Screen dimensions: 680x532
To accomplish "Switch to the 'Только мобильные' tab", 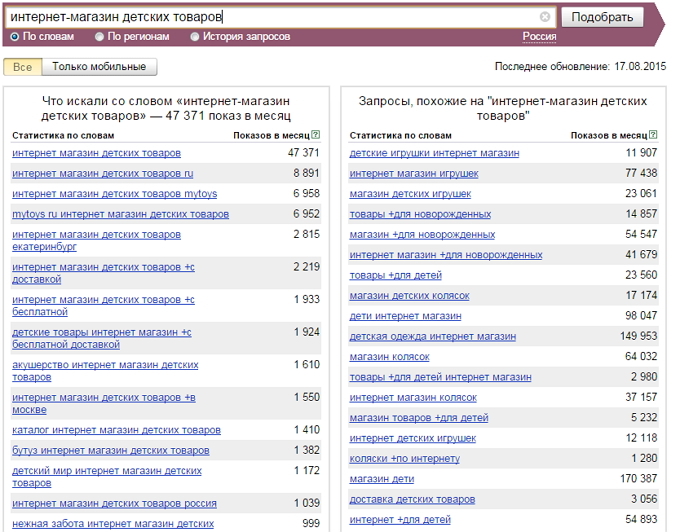I will pyautogui.click(x=99, y=67).
